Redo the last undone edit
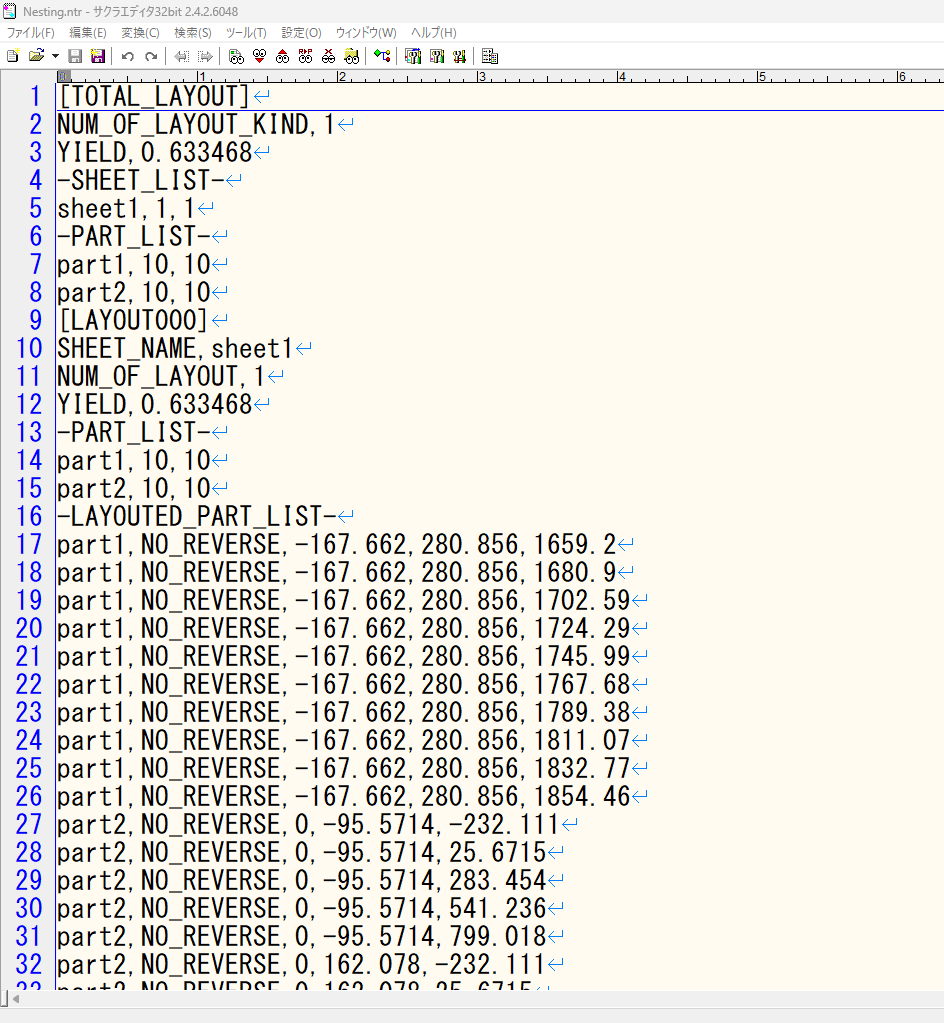This screenshot has height=1023, width=944. 151,56
